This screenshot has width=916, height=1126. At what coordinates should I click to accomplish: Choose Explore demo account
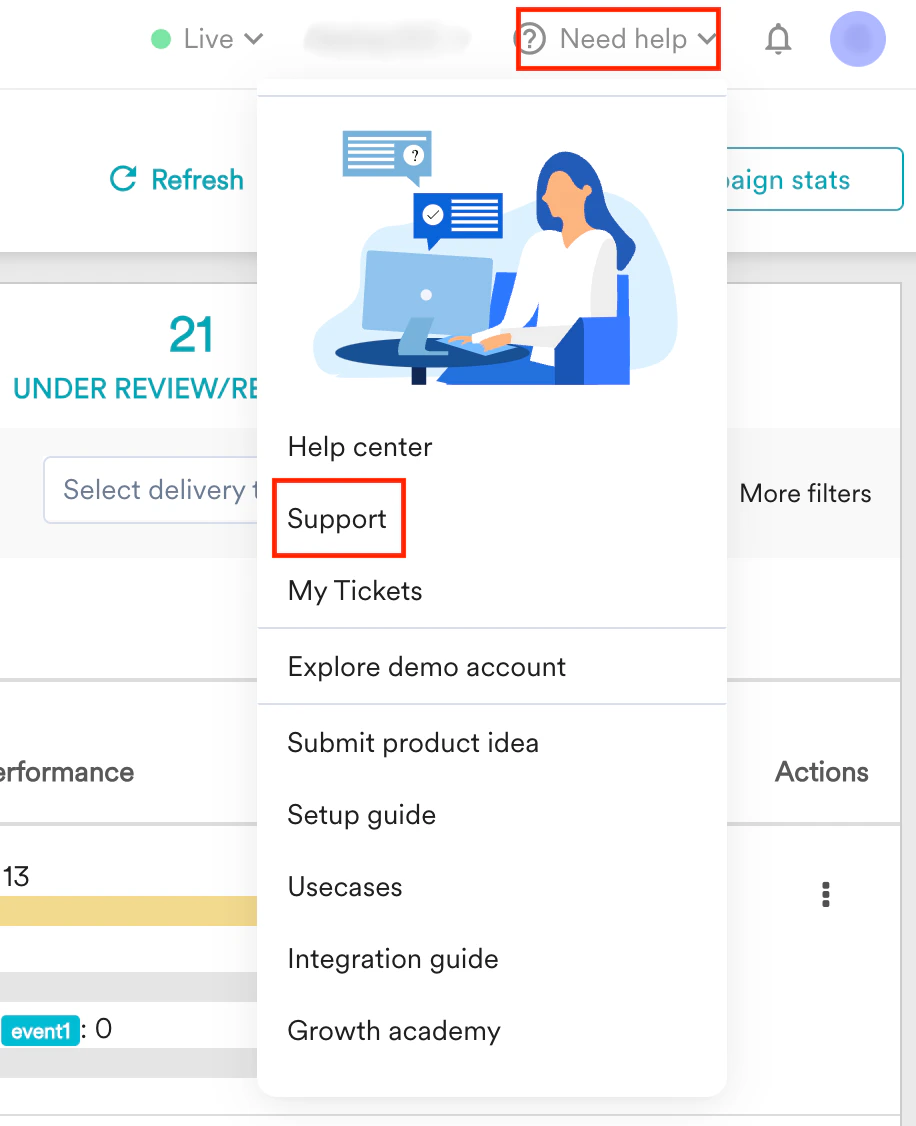426,667
